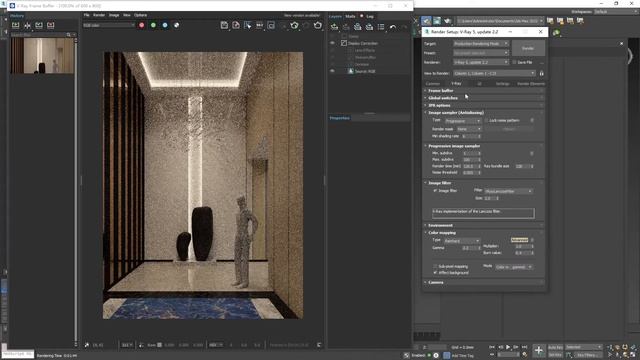The image size is (640, 360).
Task: Toggle Lock noise pattern checkbox
Action: pos(487,120)
